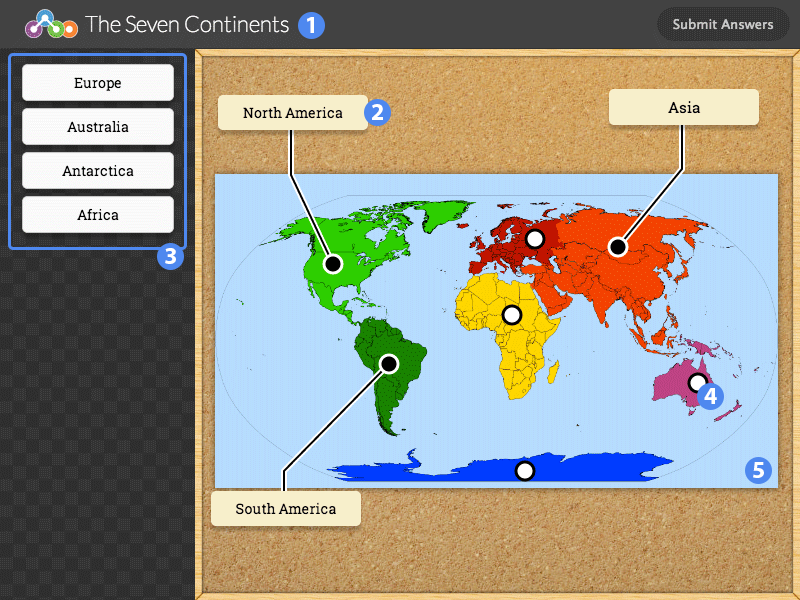
Task: Select the Africa label in the list
Action: tap(98, 215)
